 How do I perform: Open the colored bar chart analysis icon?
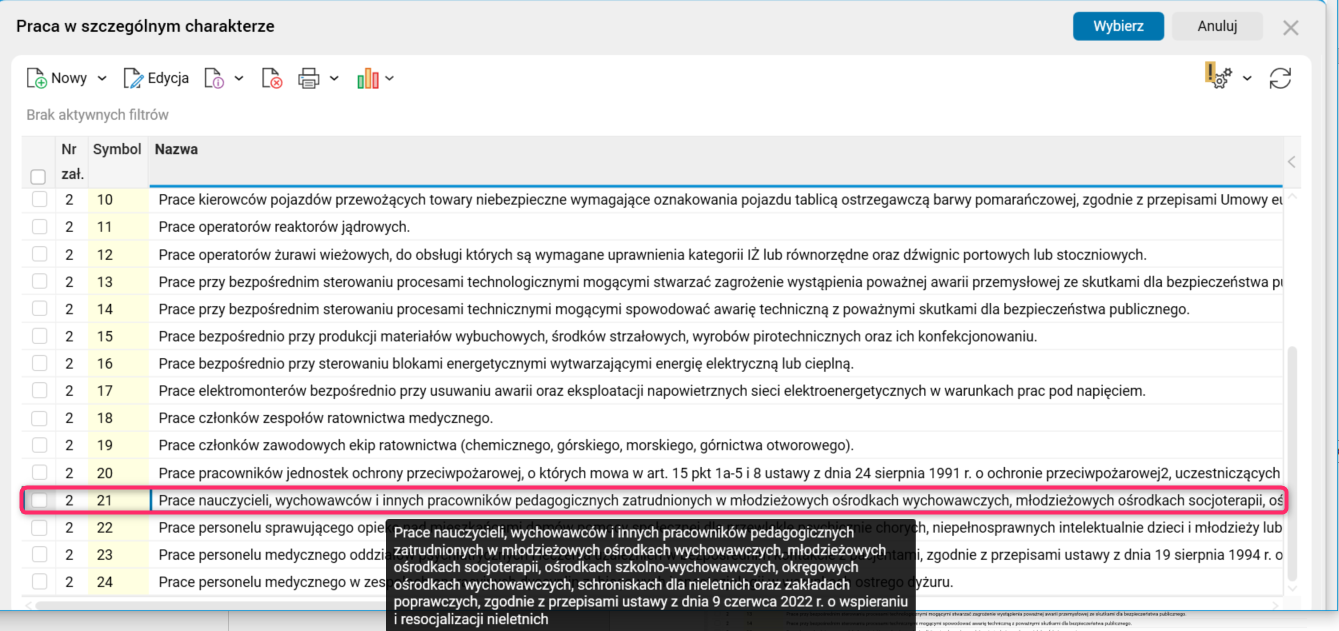[369, 77]
